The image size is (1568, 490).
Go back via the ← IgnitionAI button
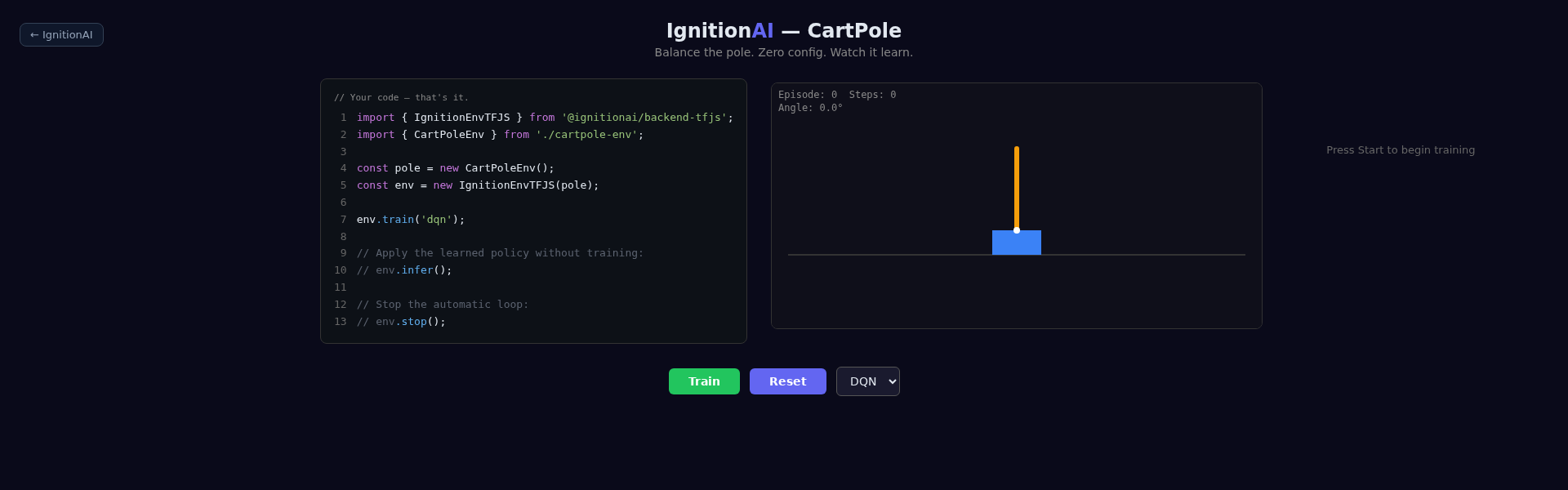click(x=61, y=35)
